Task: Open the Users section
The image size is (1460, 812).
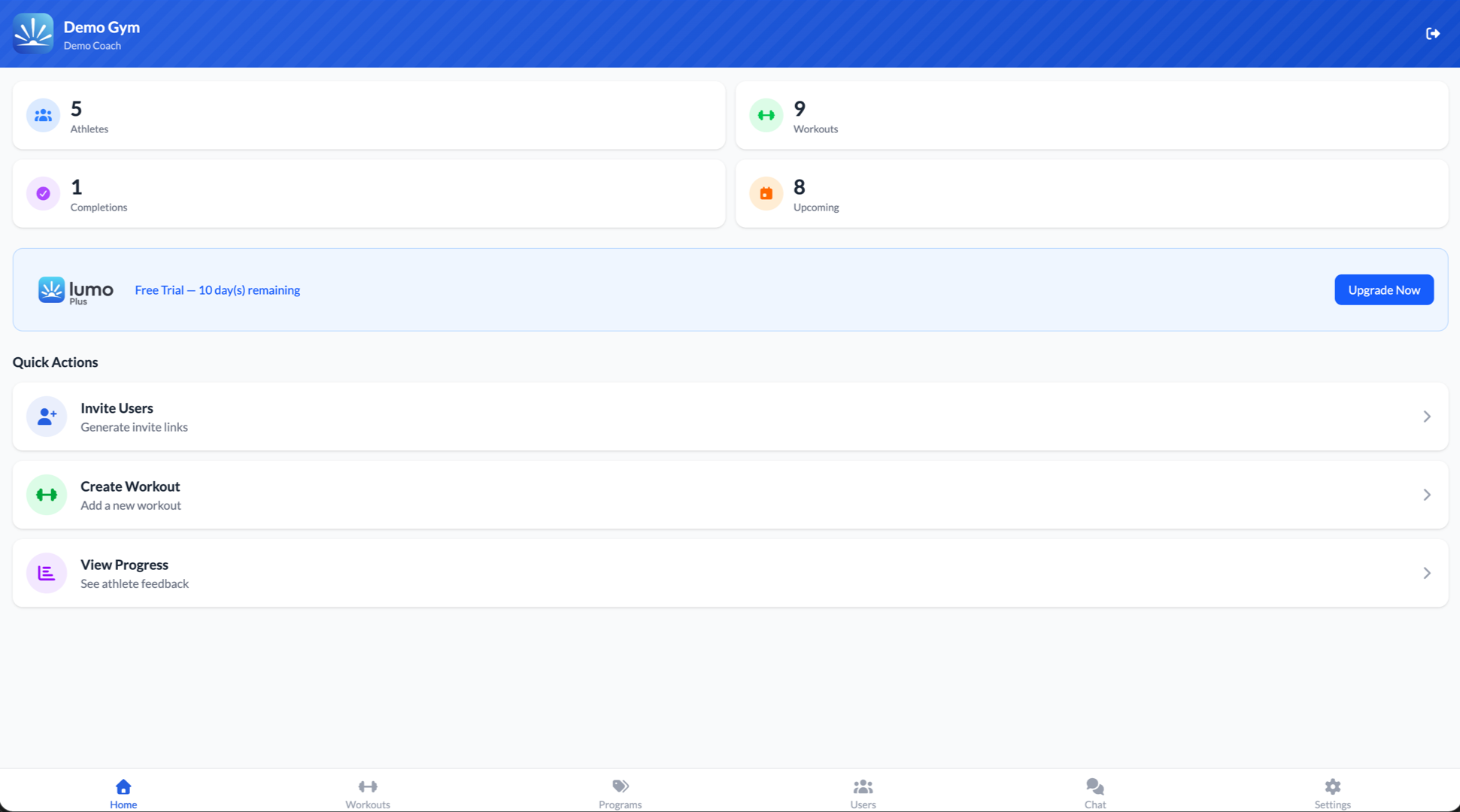Action: pos(862,792)
